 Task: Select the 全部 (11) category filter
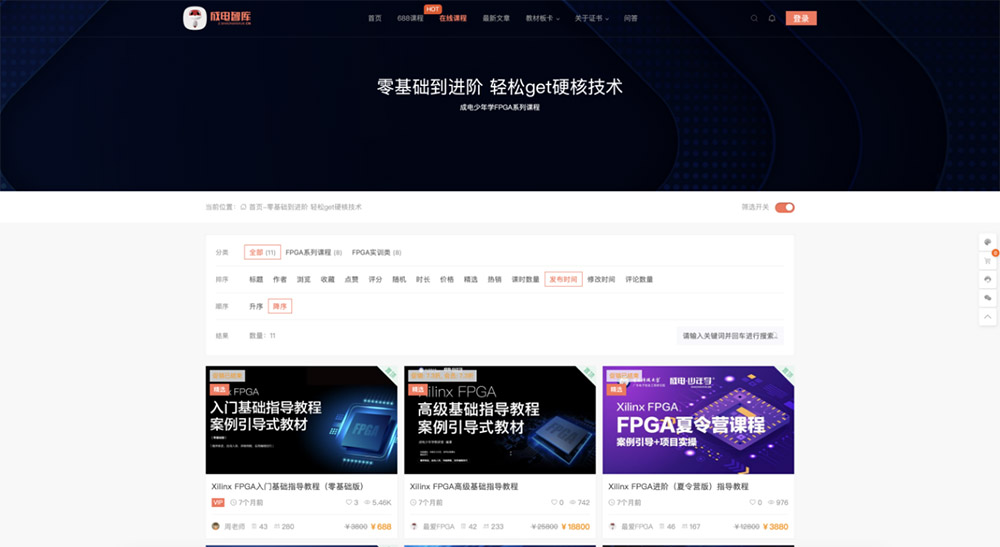[262, 252]
